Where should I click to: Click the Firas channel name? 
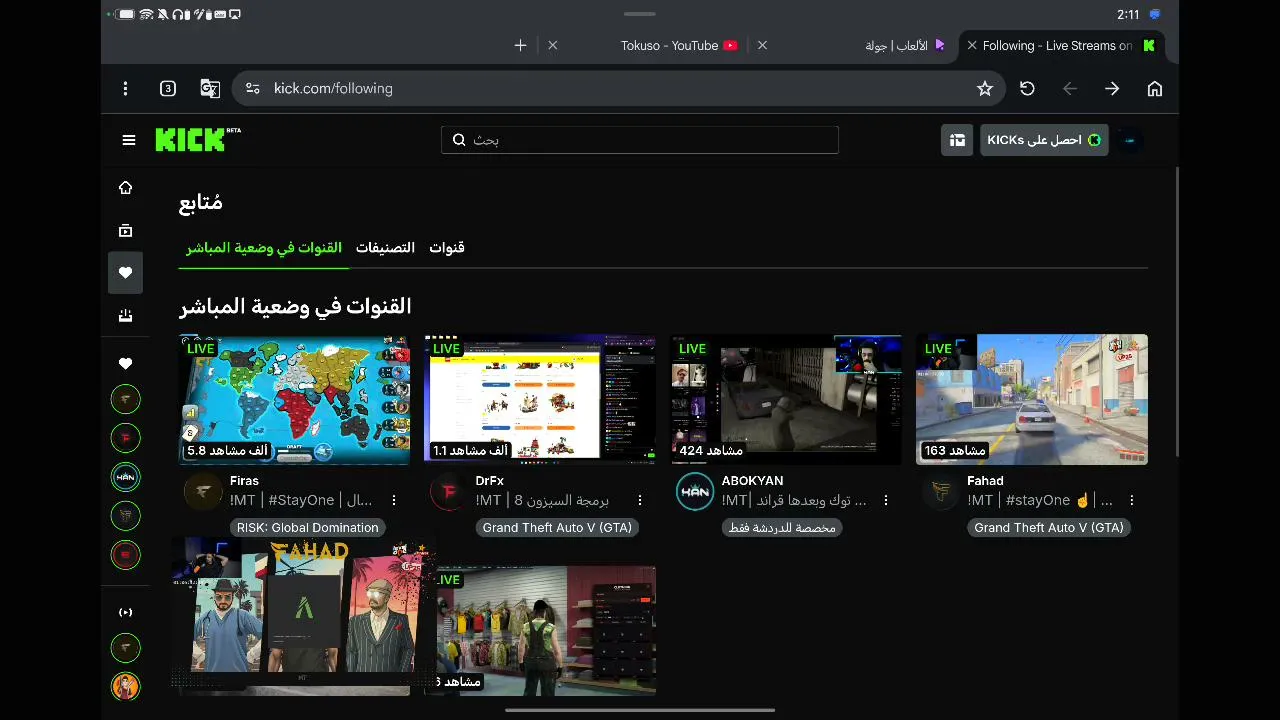point(244,481)
